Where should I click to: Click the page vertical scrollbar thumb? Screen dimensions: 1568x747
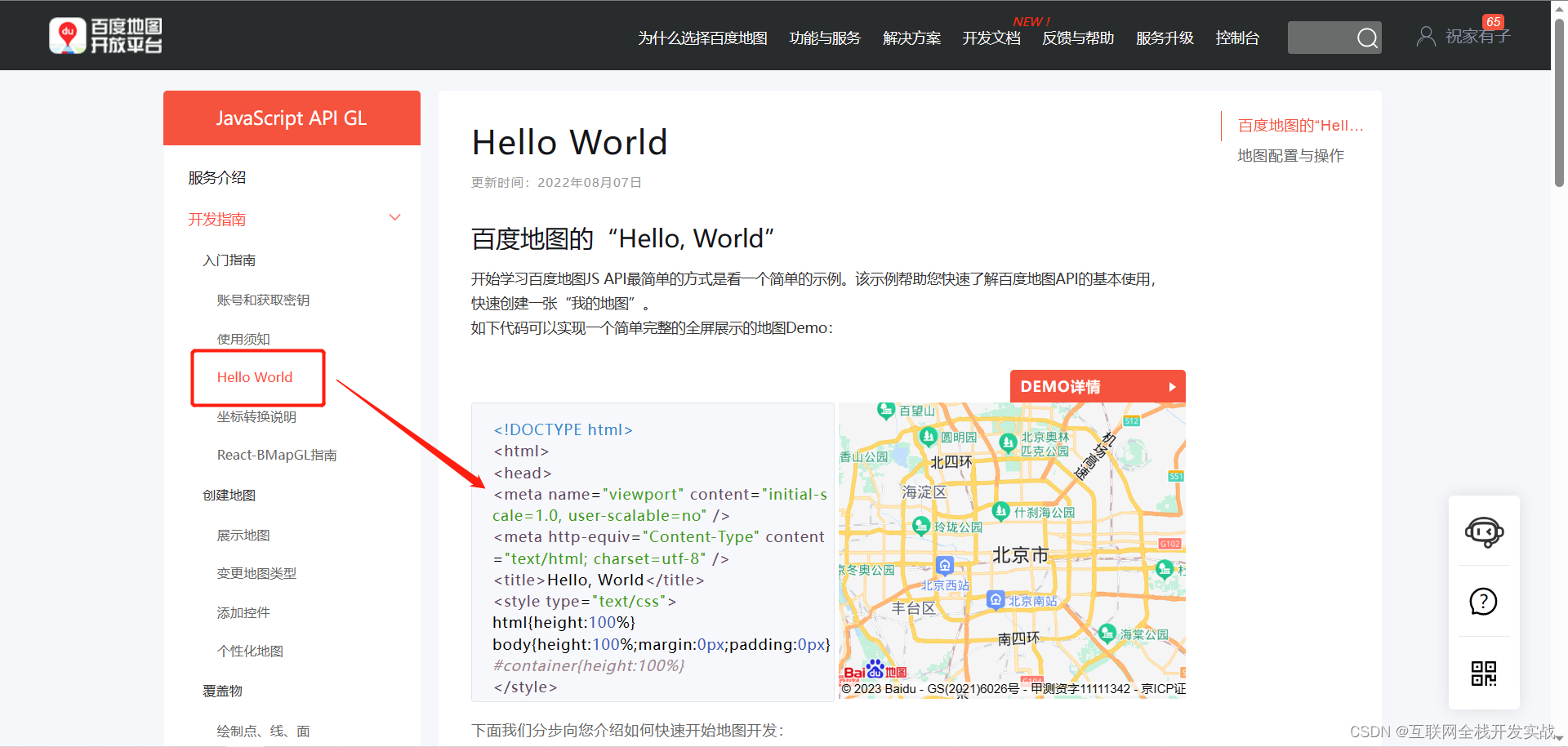click(1559, 102)
